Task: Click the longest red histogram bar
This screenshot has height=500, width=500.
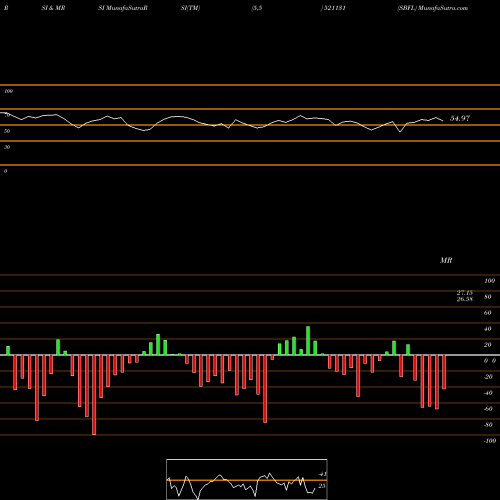Action: click(x=94, y=395)
